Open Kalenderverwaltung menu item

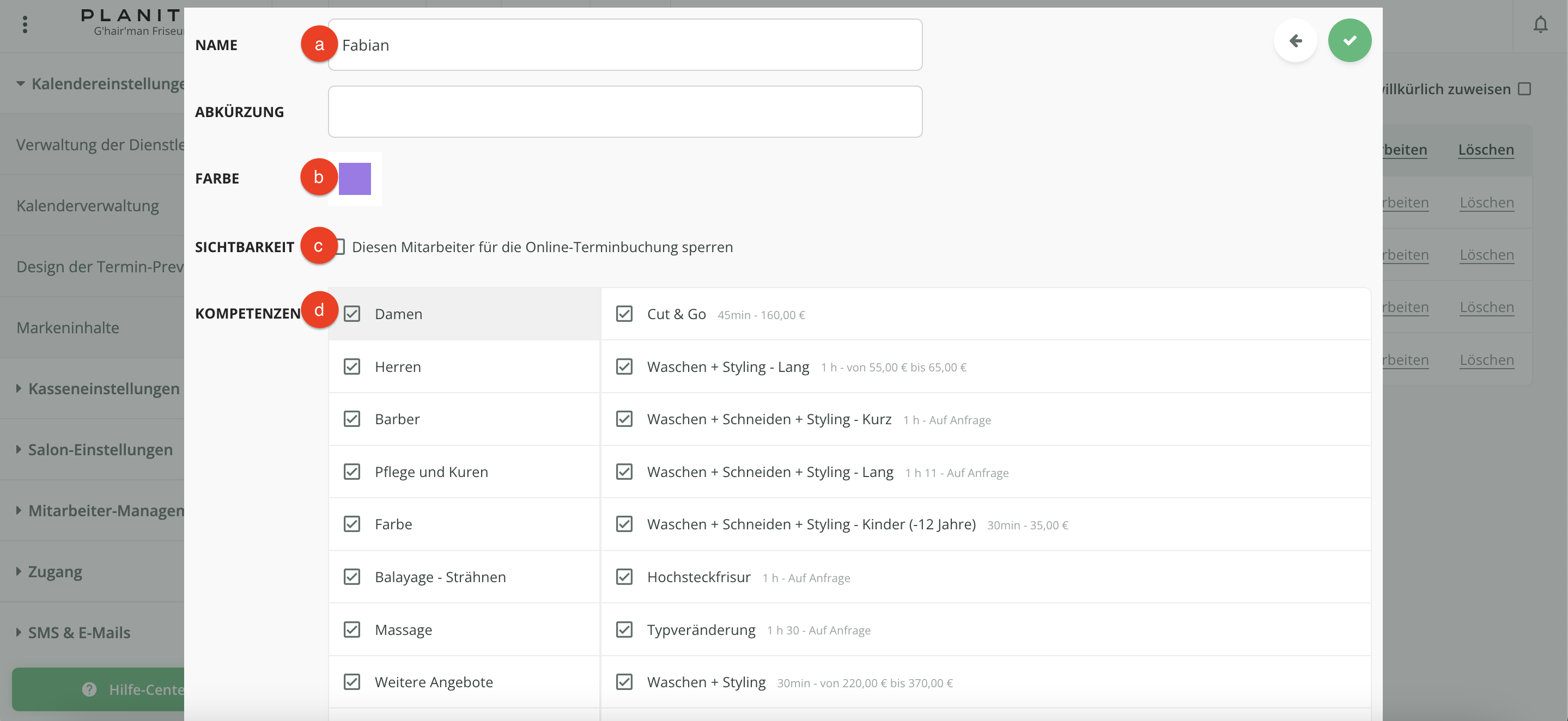(88, 206)
